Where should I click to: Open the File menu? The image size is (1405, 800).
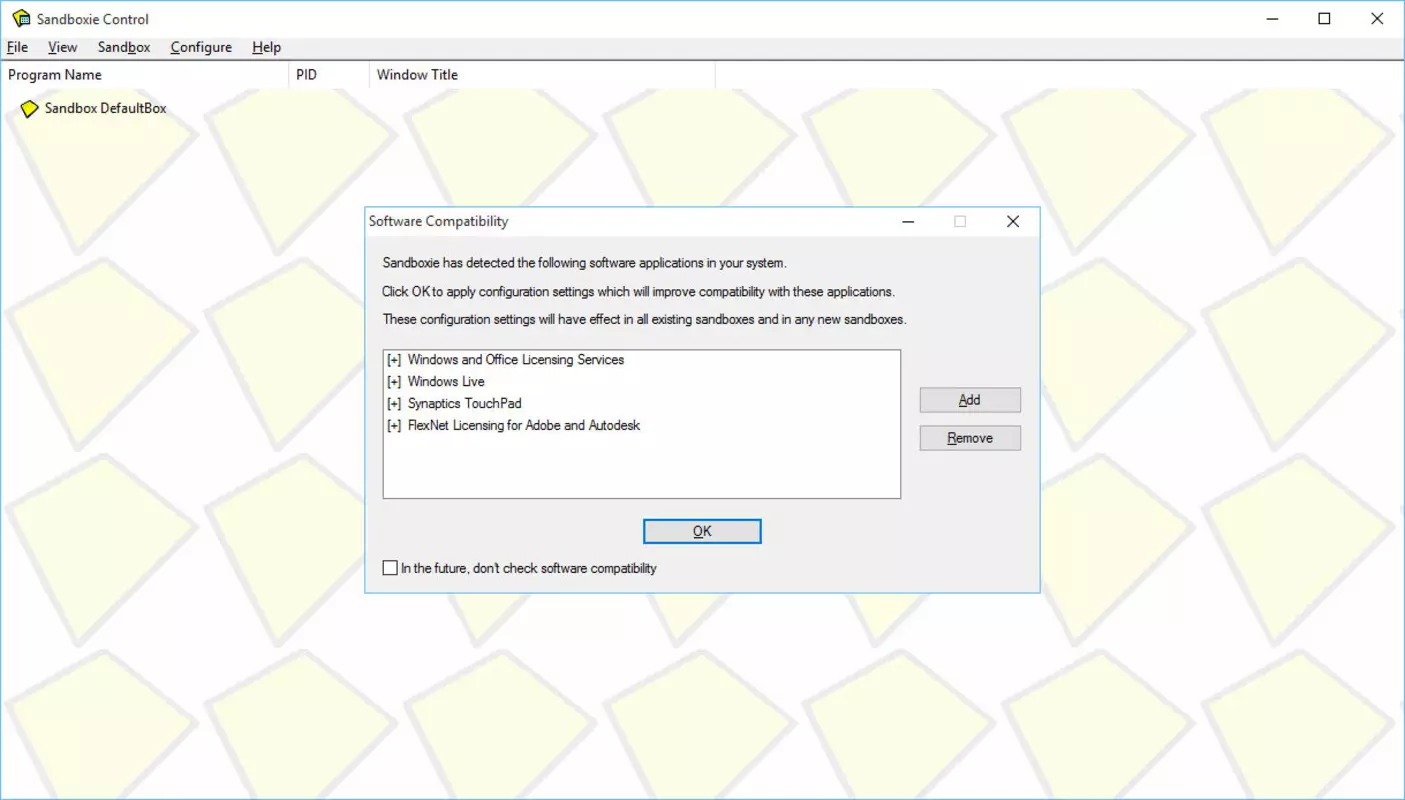coord(17,47)
